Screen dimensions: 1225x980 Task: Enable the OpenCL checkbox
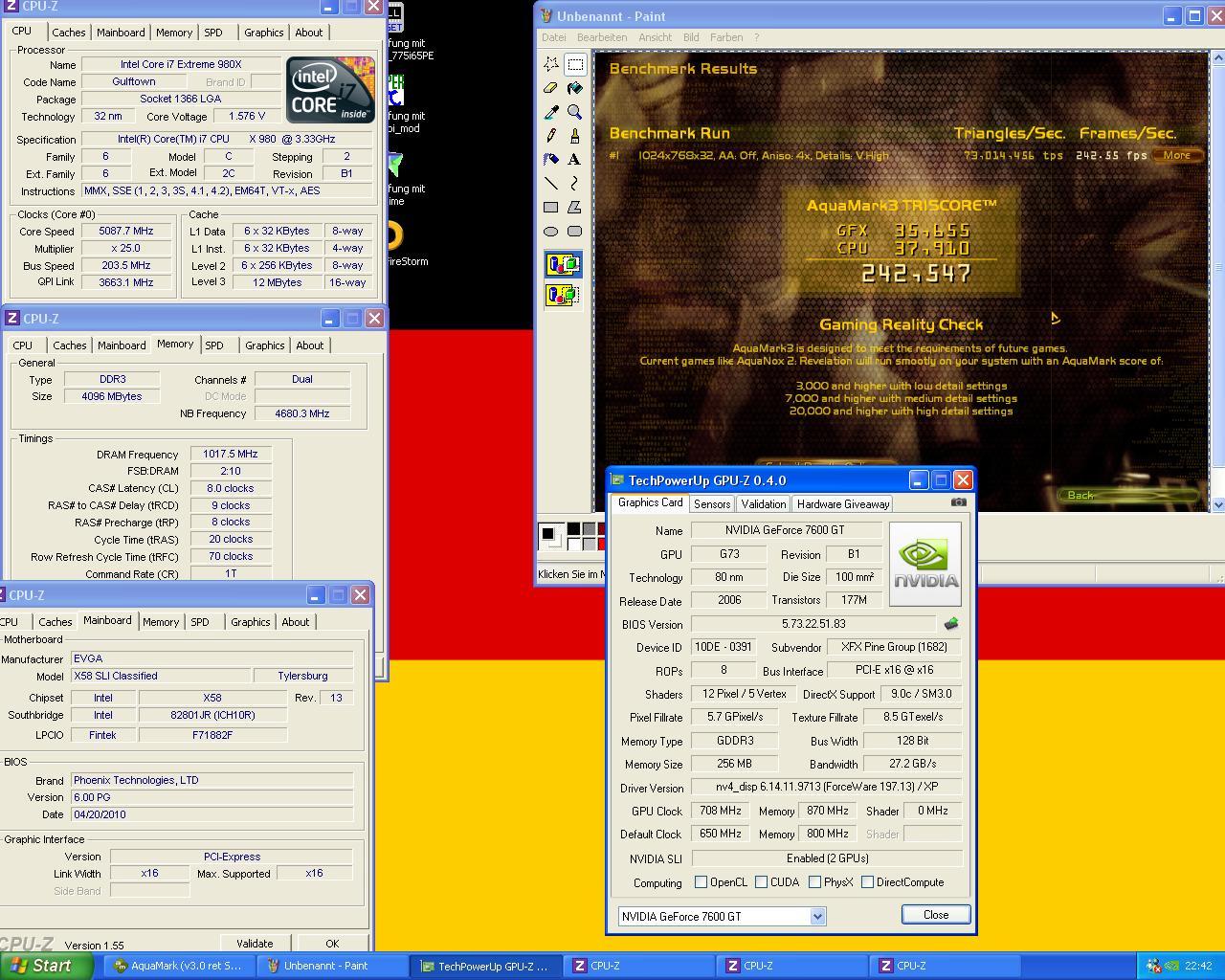tap(702, 882)
